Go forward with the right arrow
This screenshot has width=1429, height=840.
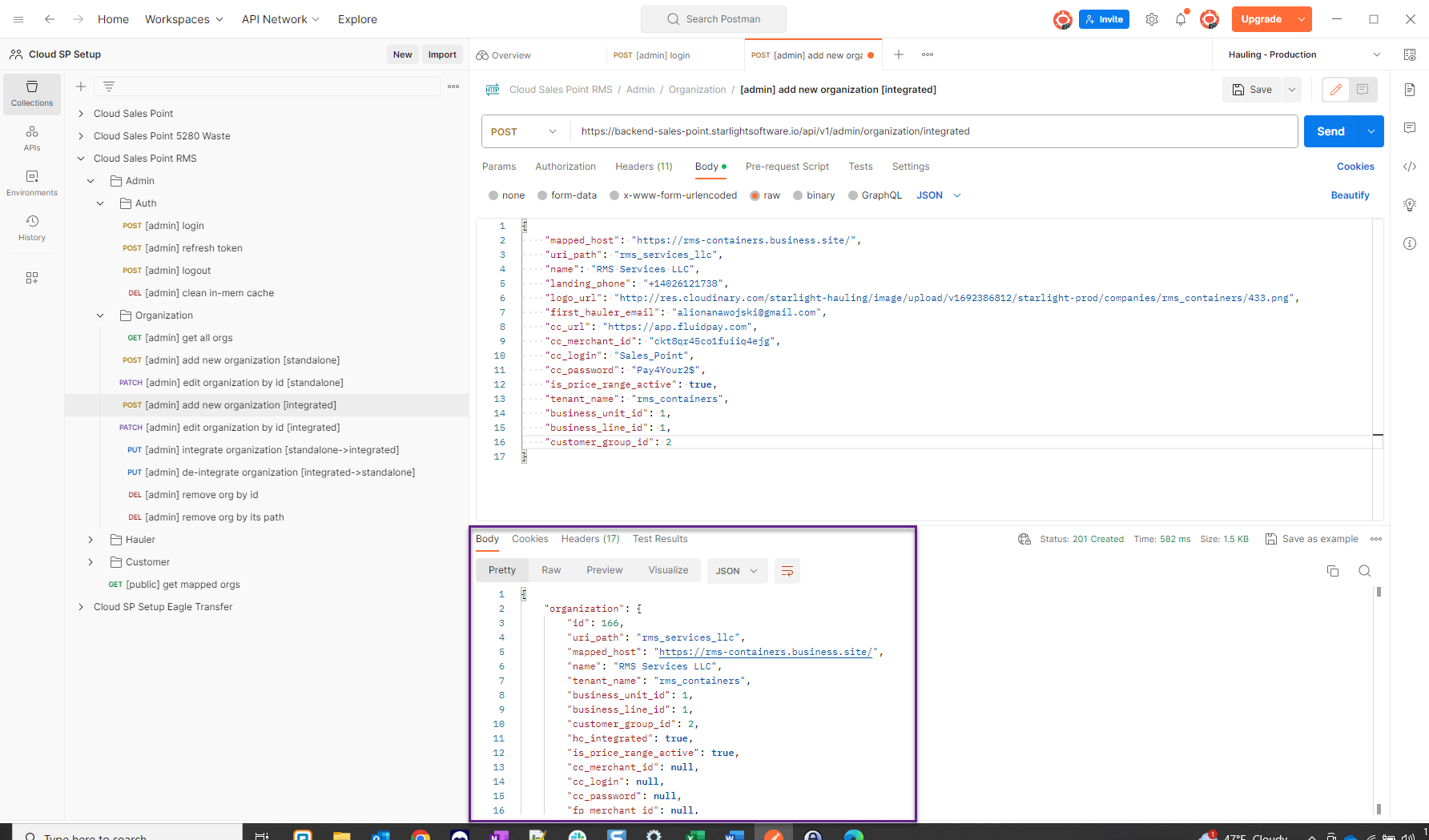pyautogui.click(x=78, y=19)
